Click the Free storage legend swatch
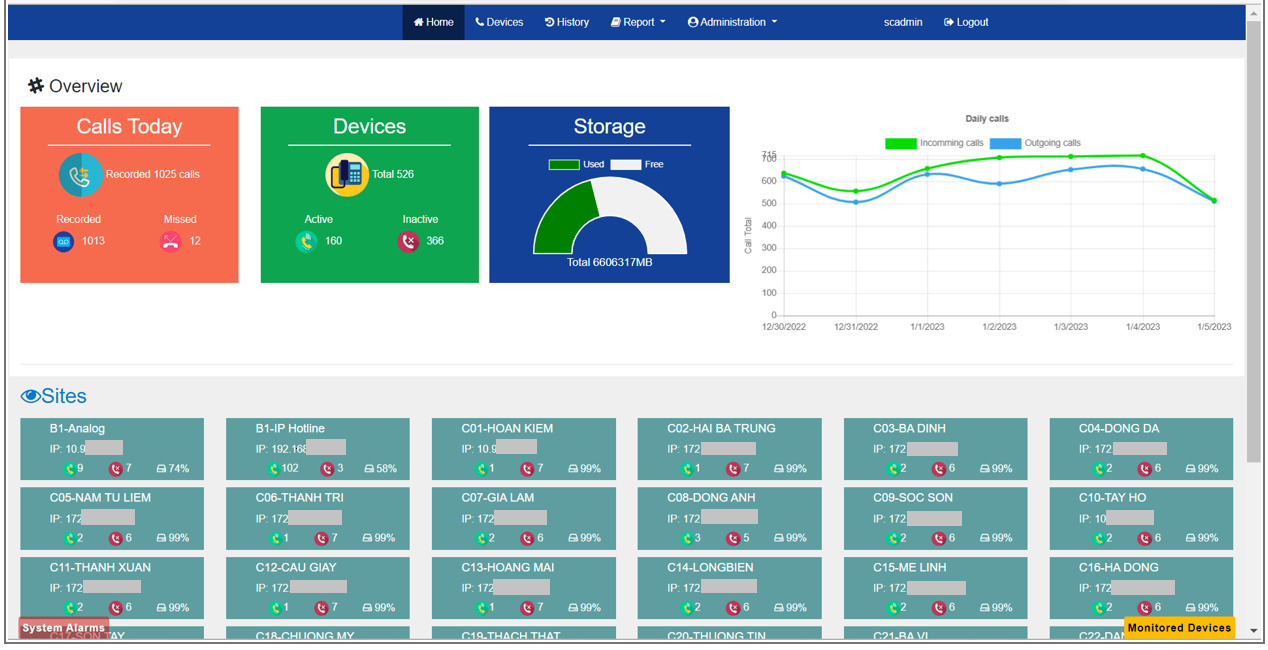Image resolution: width=1268 pixels, height=650 pixels. coord(626,164)
